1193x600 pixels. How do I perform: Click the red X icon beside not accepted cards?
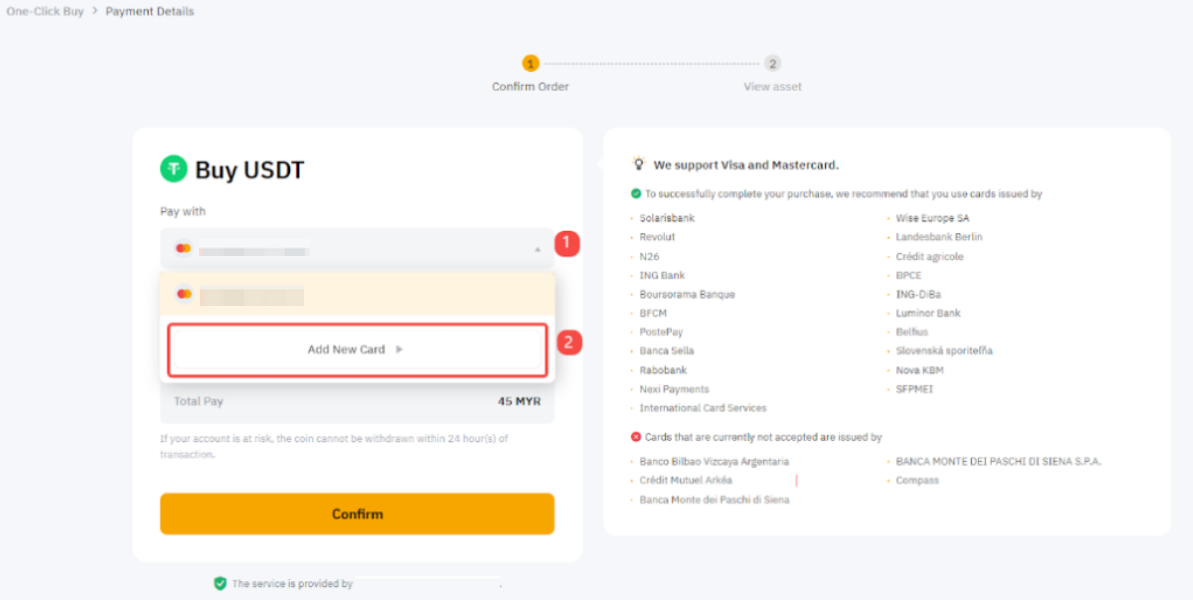pyautogui.click(x=636, y=437)
